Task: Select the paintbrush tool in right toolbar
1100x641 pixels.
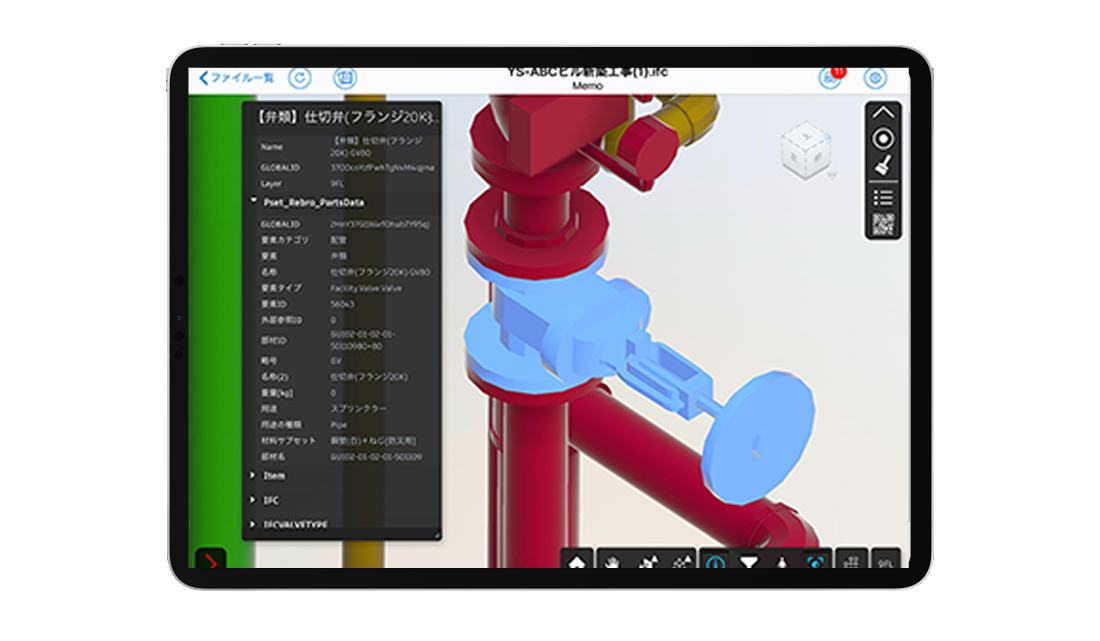Action: click(x=883, y=166)
